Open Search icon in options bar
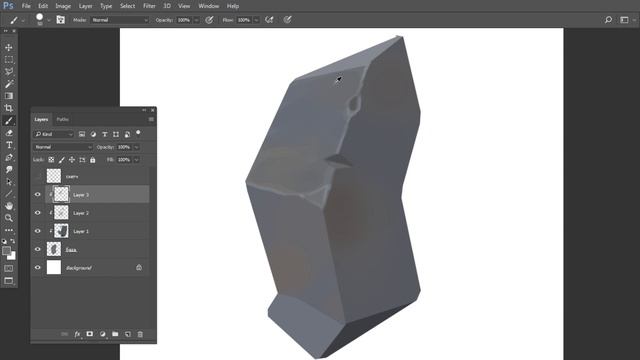This screenshot has width=640, height=360. coord(608,20)
